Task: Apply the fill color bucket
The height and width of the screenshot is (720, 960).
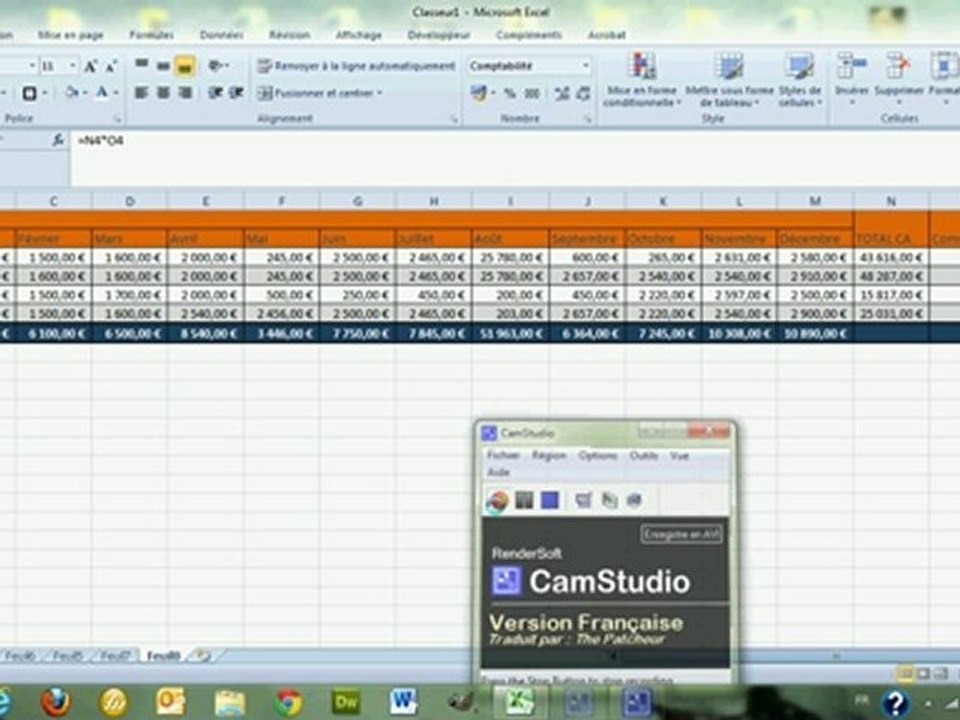Action: 72,92
